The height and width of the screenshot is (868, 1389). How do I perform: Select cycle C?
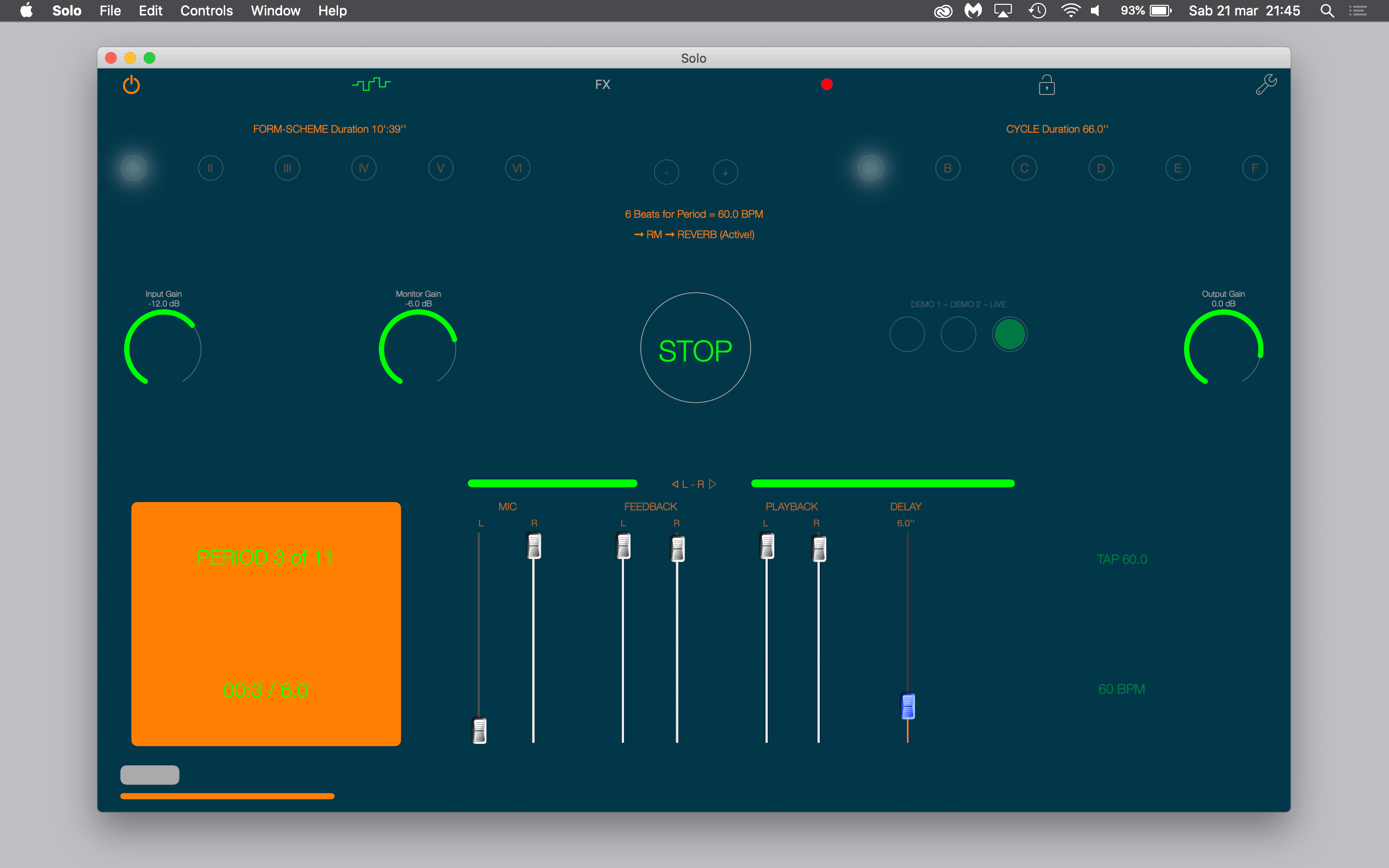click(x=1024, y=168)
